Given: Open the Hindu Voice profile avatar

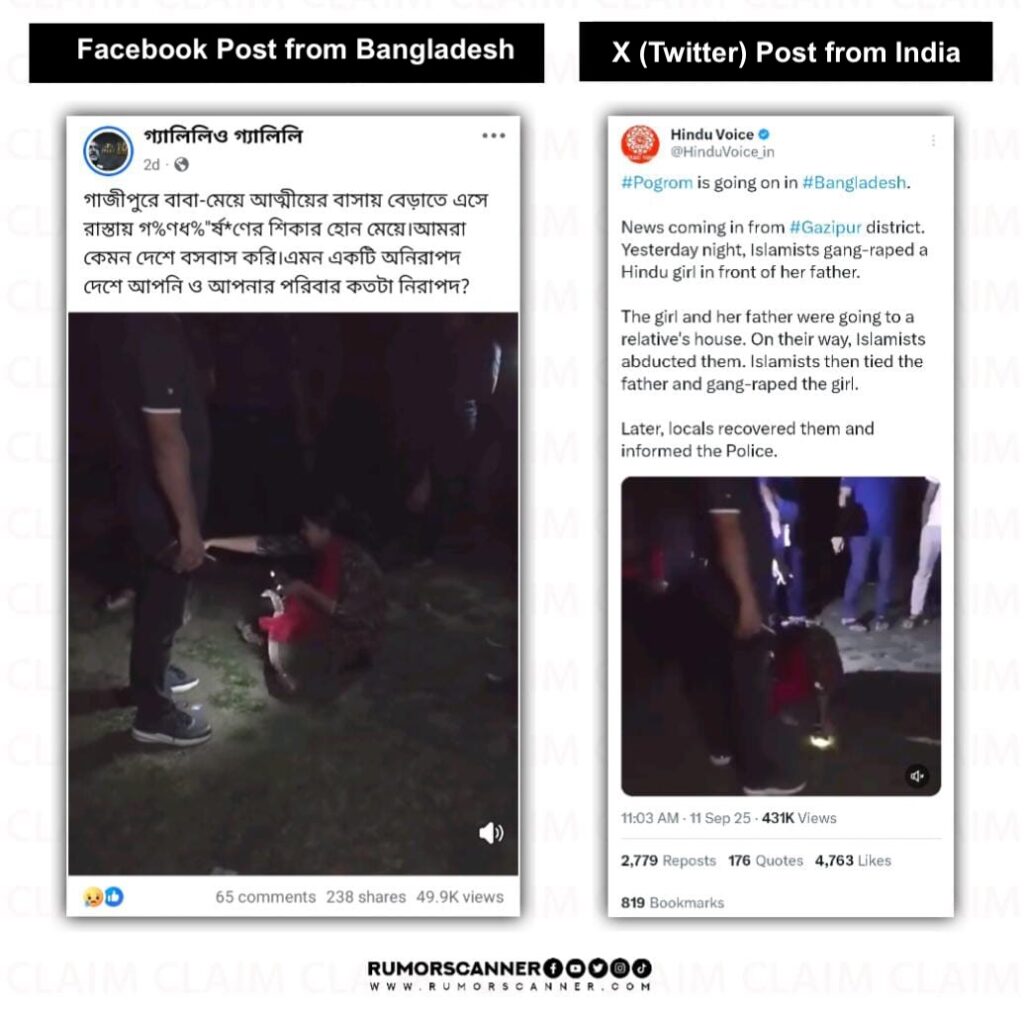Looking at the screenshot, I should coord(640,143).
